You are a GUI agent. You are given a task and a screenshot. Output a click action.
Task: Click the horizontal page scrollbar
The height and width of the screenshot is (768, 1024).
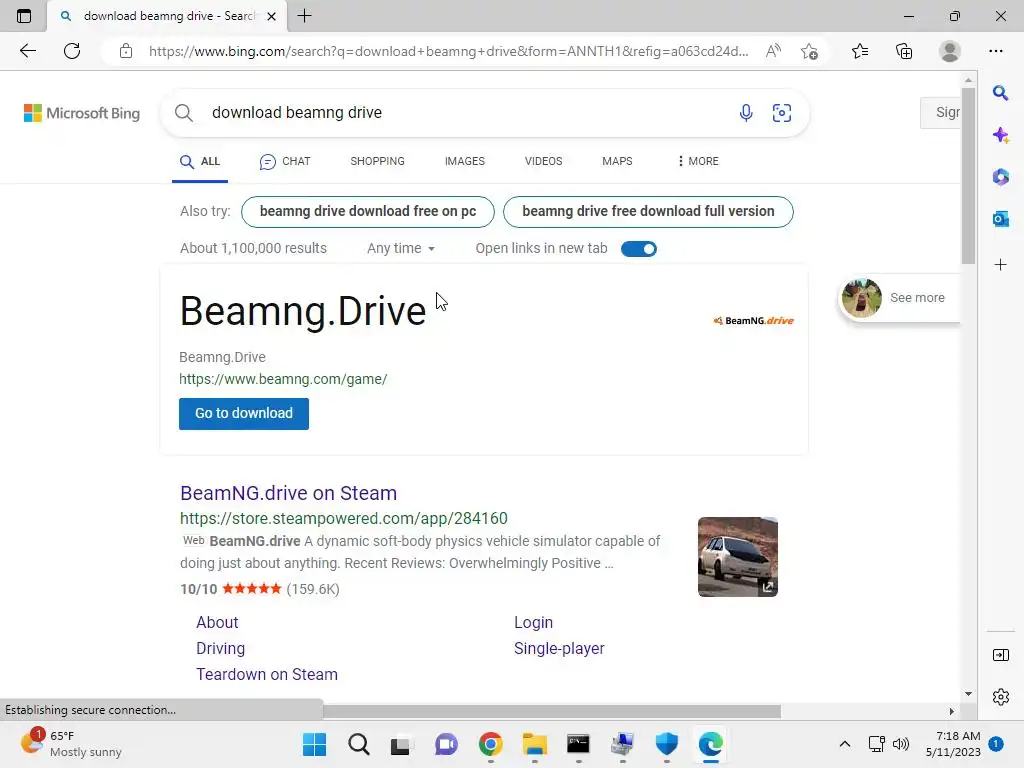pyautogui.click(x=552, y=711)
